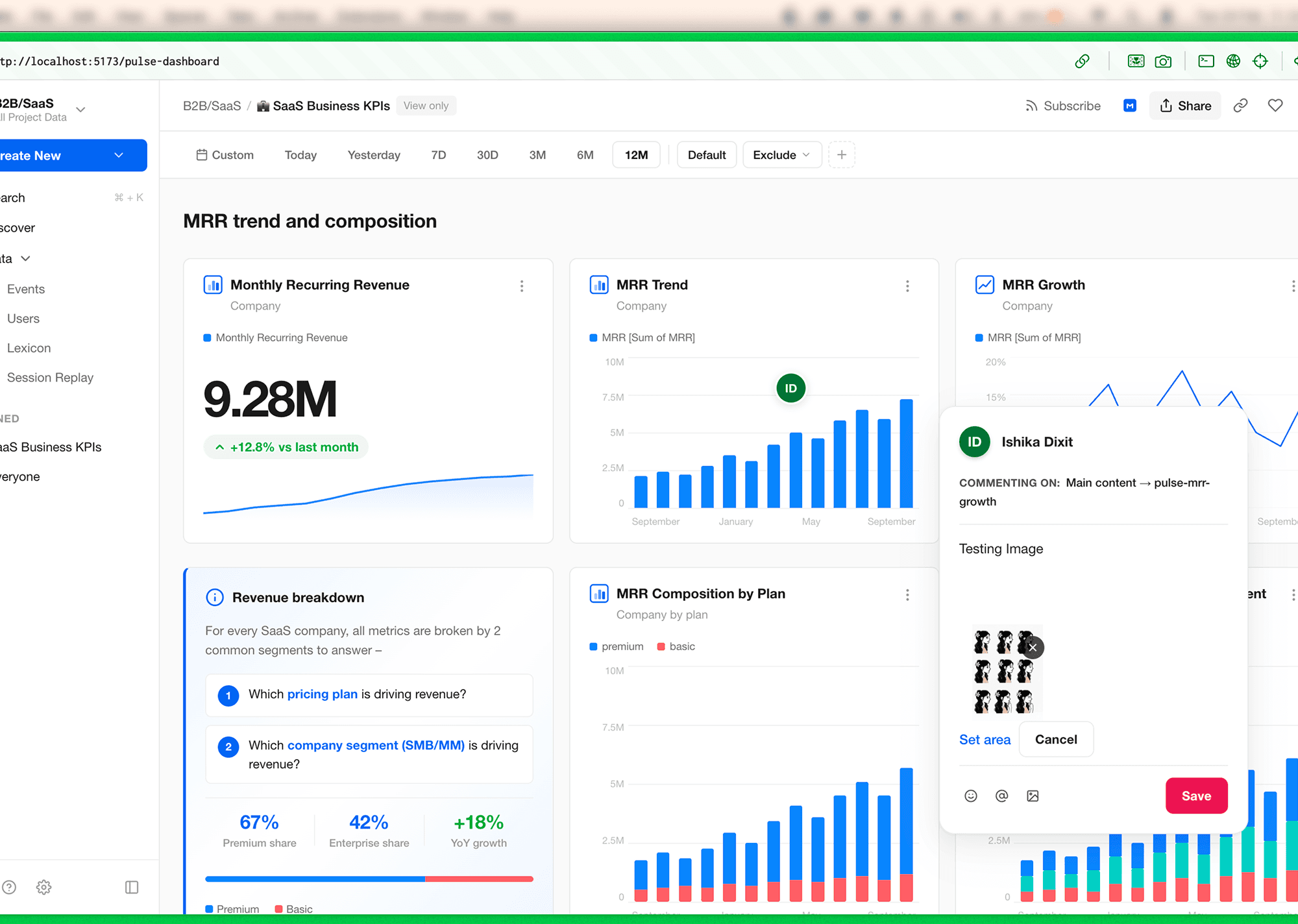The image size is (1298, 924).
Task: Remove the attached image thumbnail
Action: tap(1033, 648)
